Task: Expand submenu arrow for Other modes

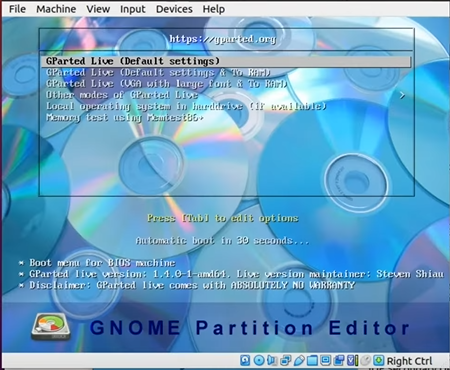Action: [x=402, y=95]
